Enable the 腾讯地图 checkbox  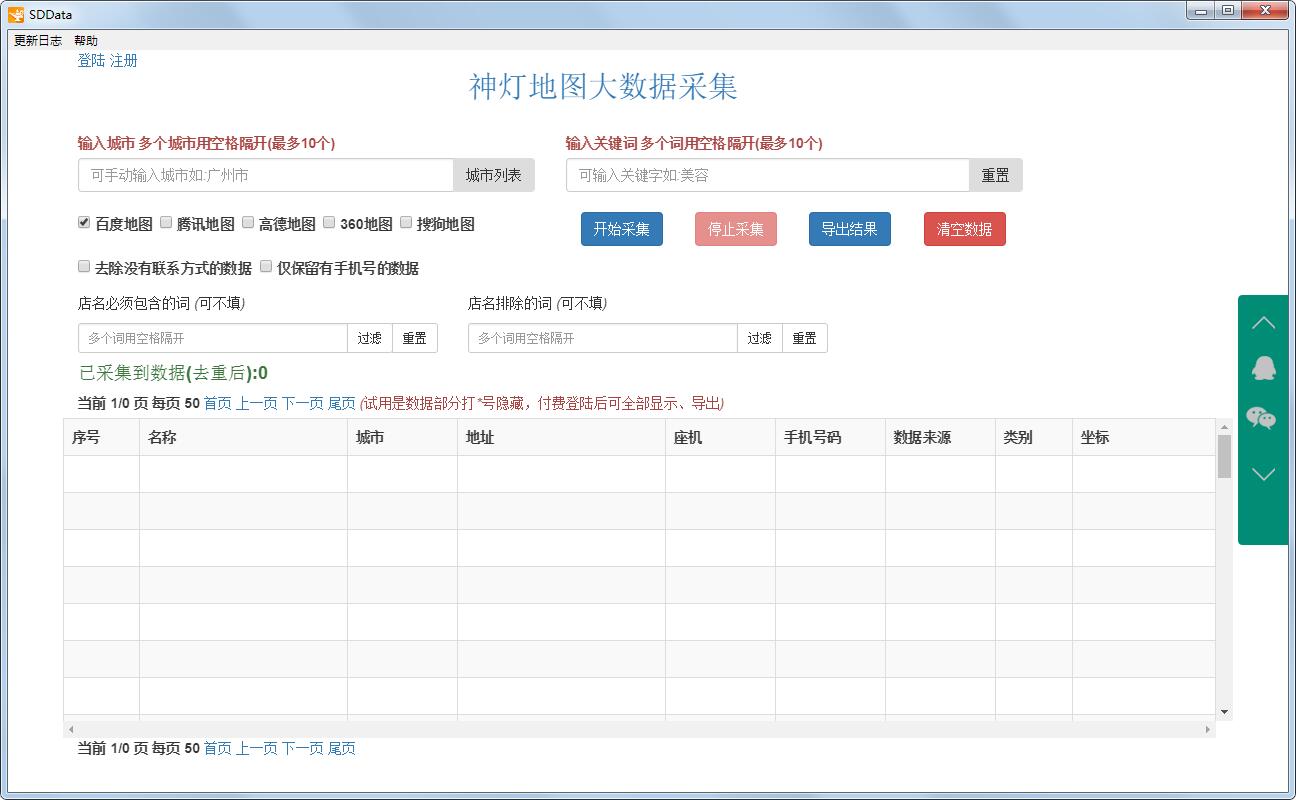tap(165, 222)
